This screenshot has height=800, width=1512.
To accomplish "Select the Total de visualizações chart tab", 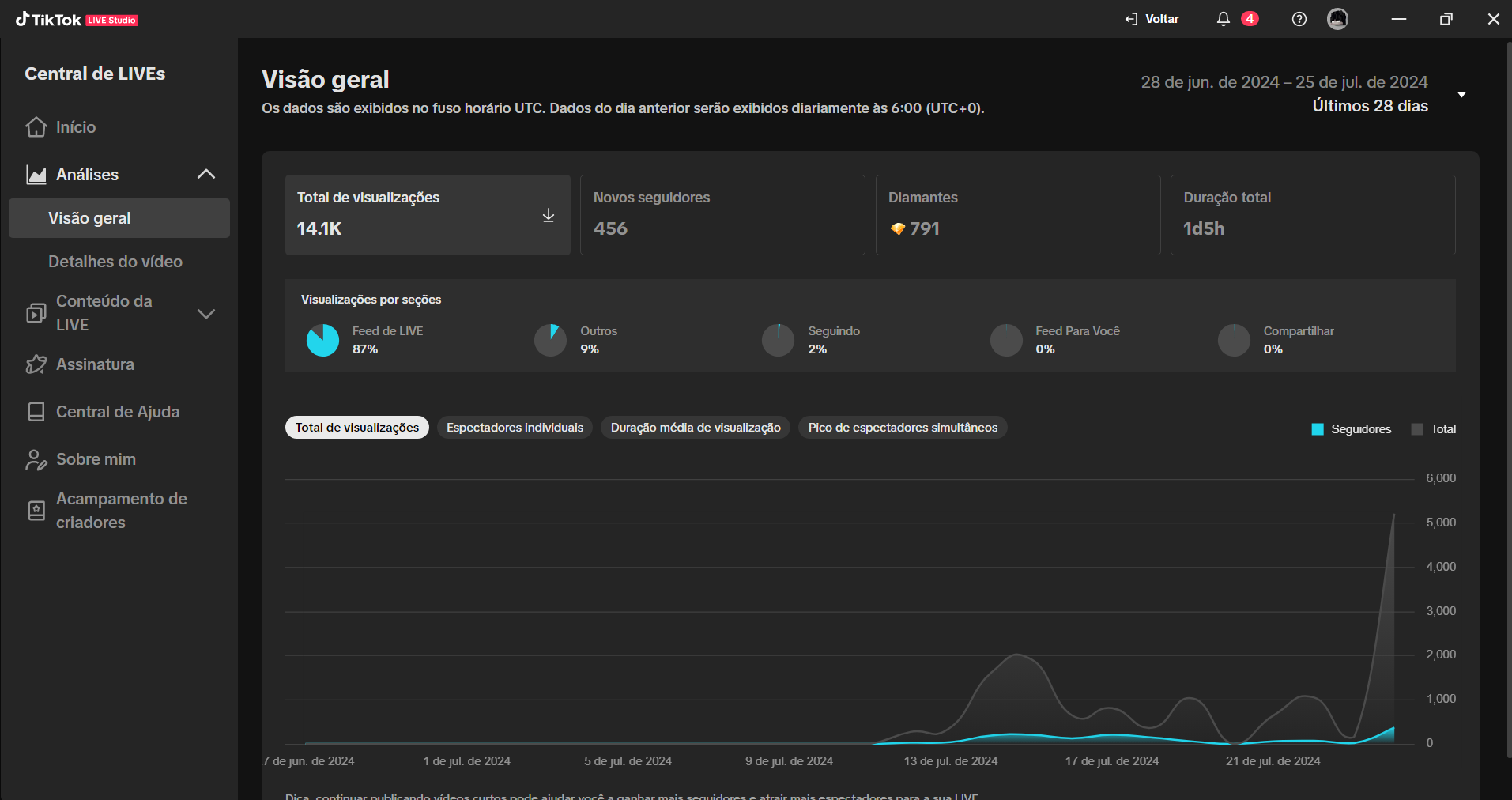I will point(357,428).
